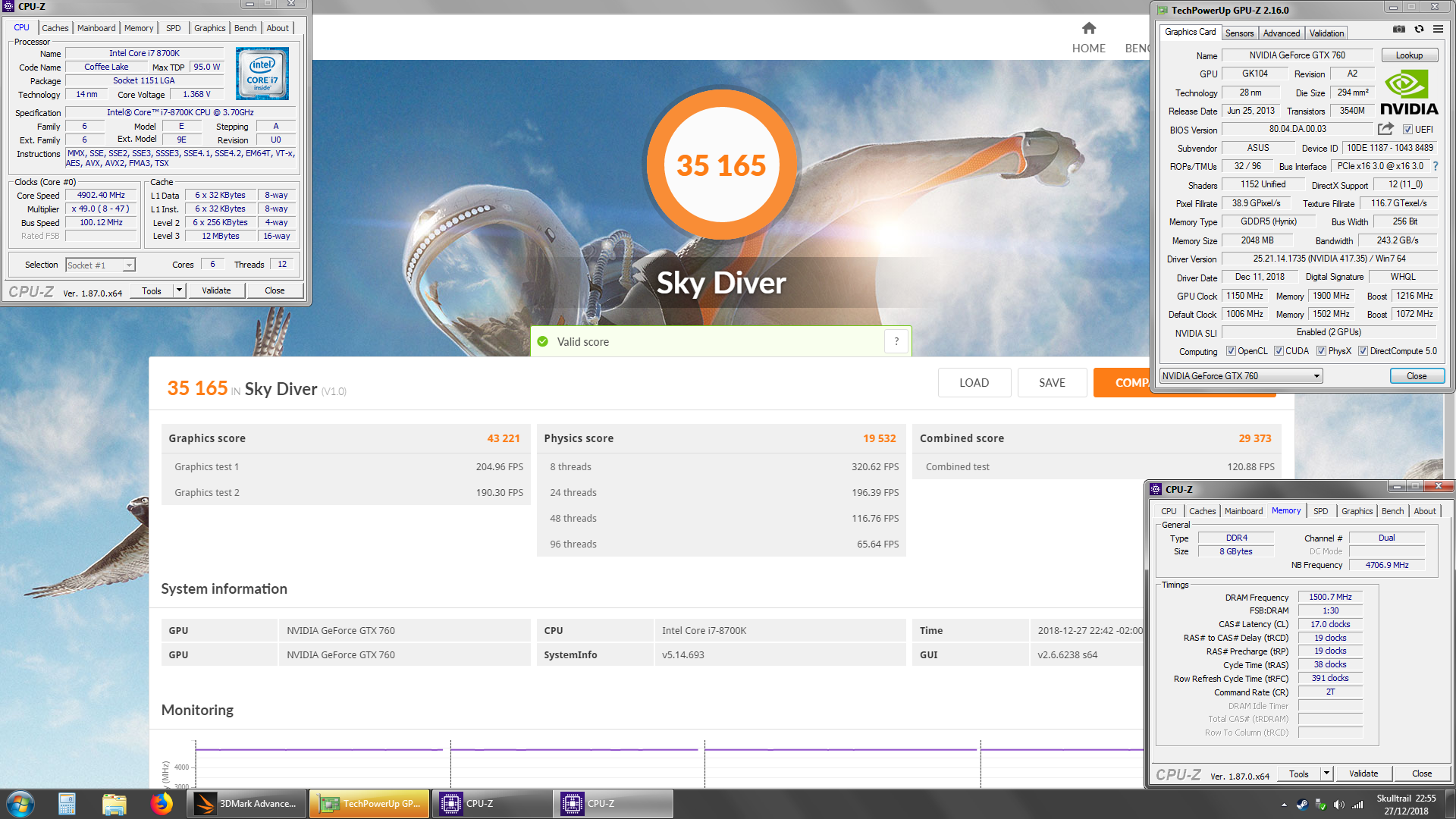Click the NVIDIA logo in GPU-Z
The image size is (1456, 819).
pyautogui.click(x=1409, y=93)
